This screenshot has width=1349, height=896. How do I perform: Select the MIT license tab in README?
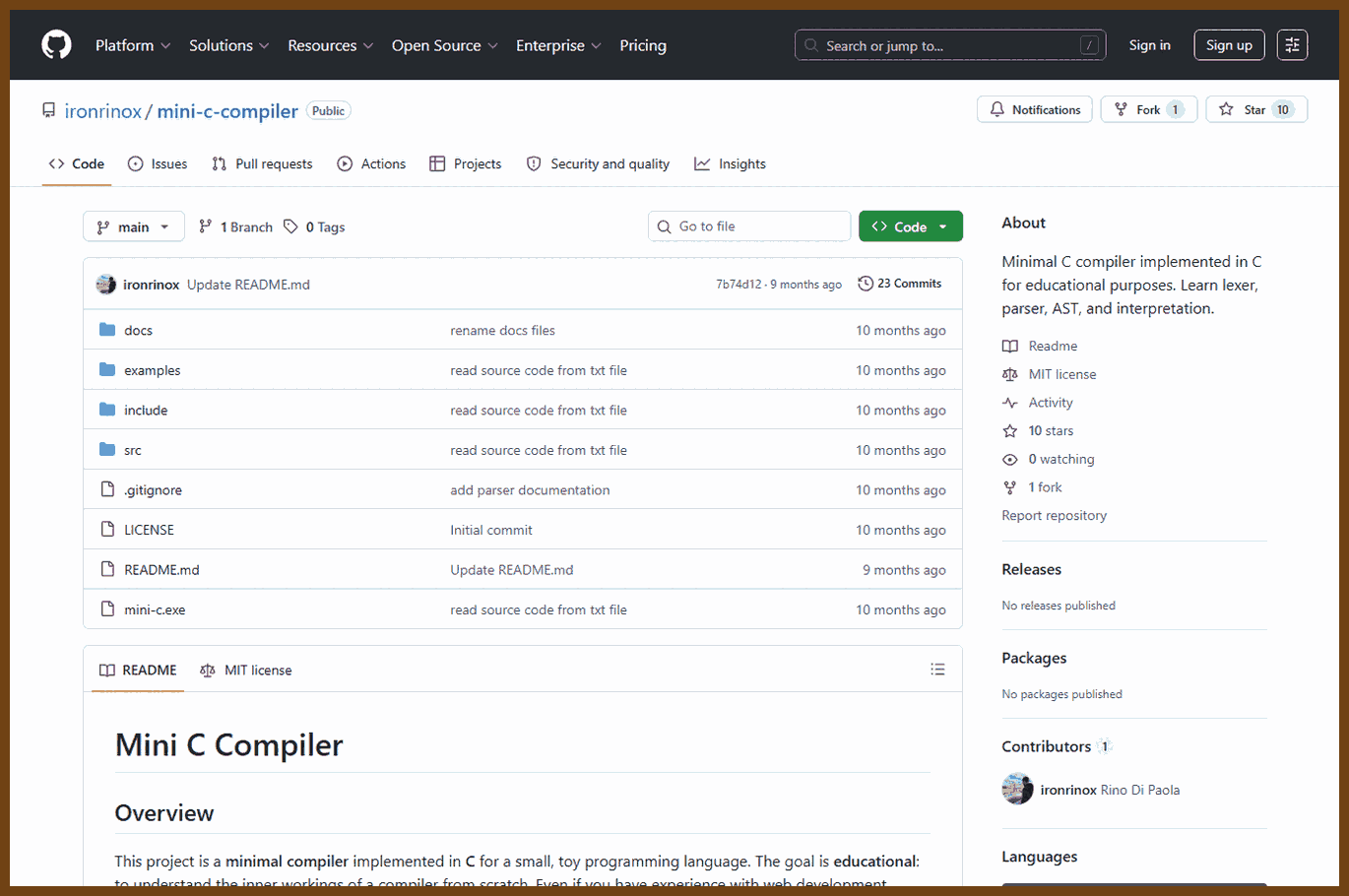(246, 670)
